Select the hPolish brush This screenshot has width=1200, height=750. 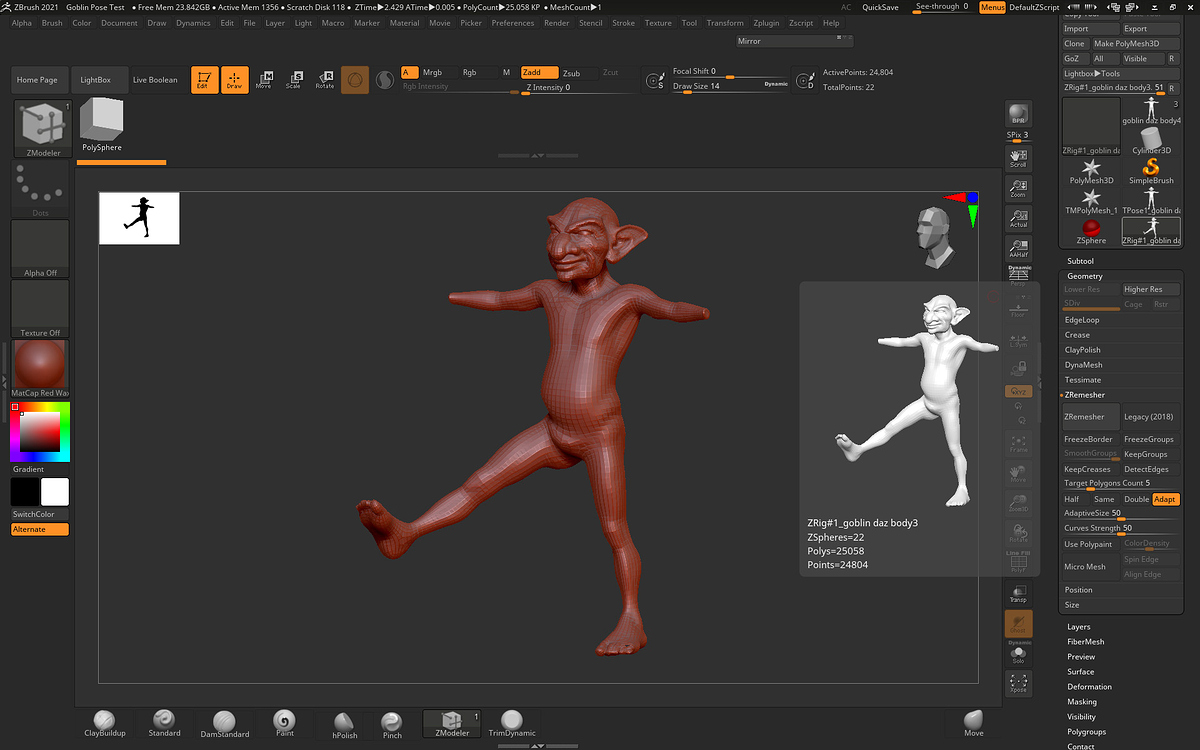tap(344, 725)
